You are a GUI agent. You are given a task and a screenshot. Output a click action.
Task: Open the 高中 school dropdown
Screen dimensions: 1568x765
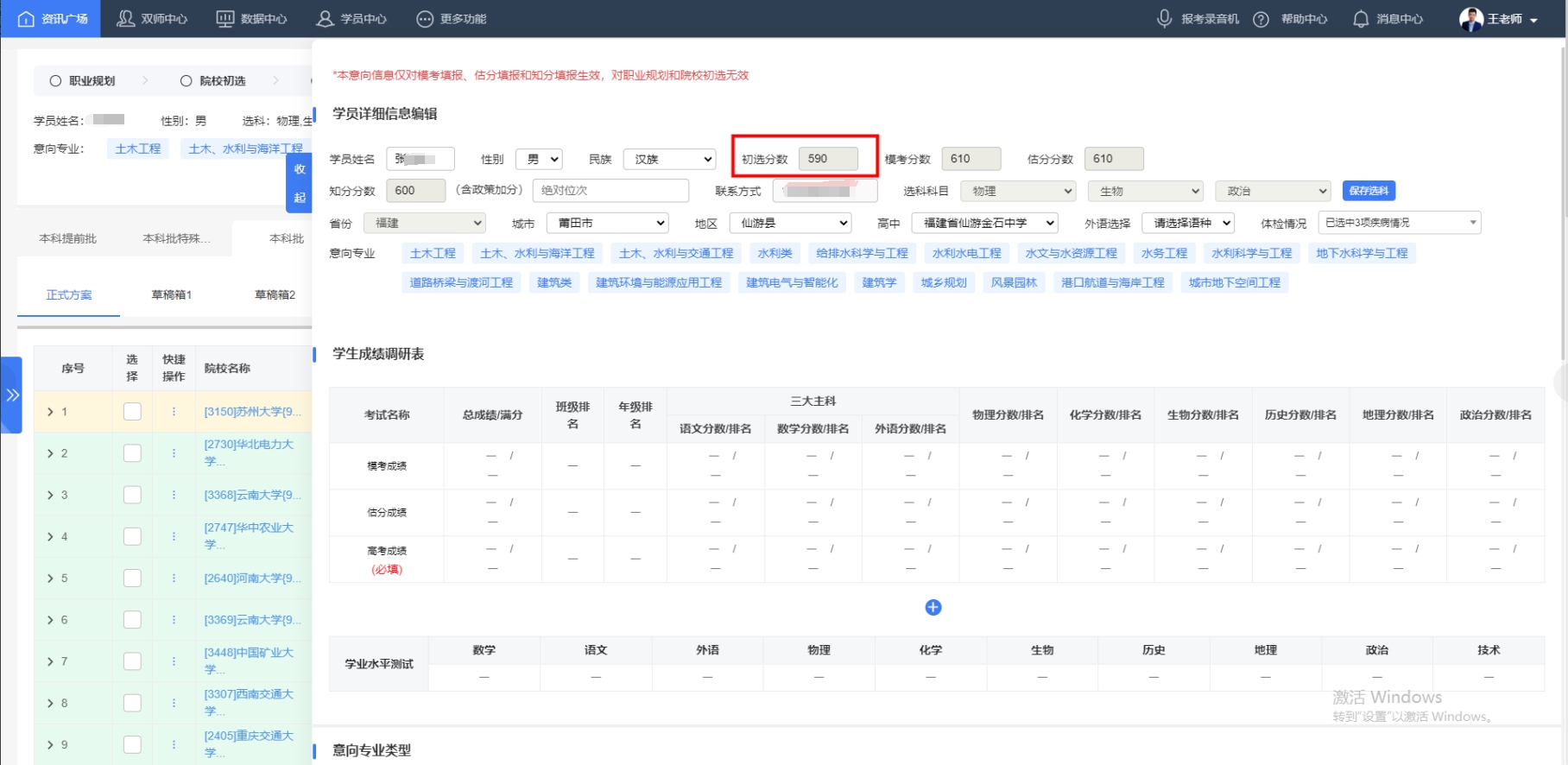coord(985,223)
